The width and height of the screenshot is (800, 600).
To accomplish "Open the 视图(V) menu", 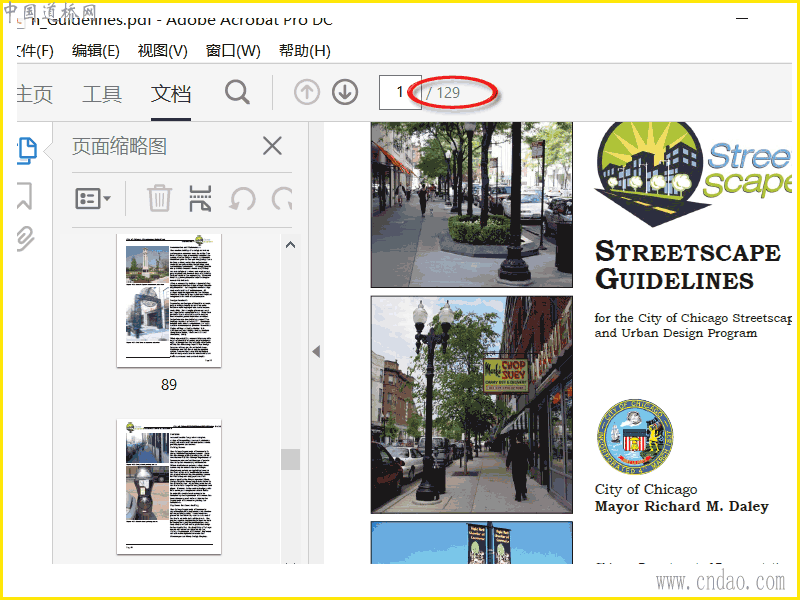I will [163, 51].
